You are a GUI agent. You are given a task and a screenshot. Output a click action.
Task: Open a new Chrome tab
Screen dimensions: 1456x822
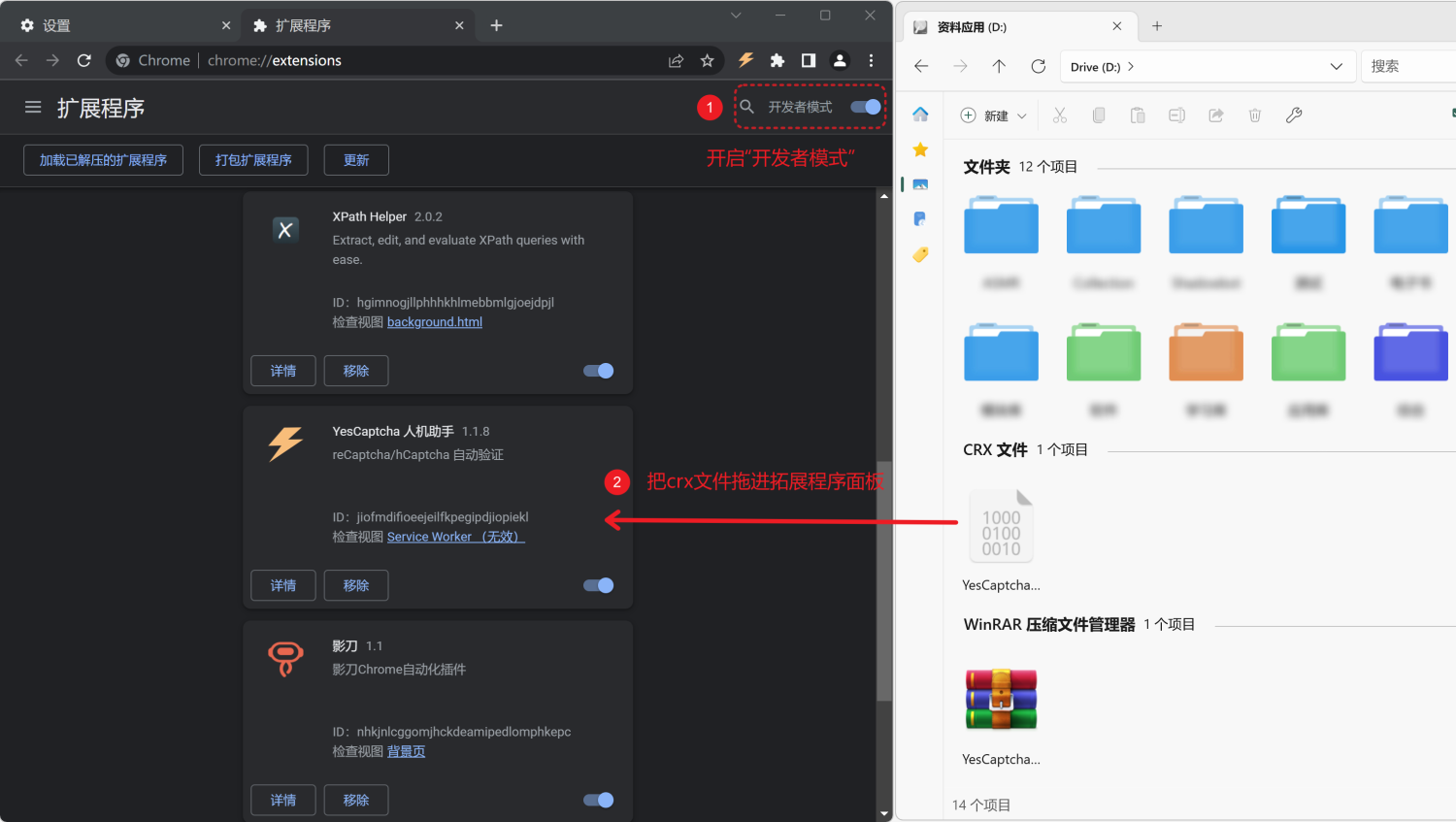click(496, 25)
